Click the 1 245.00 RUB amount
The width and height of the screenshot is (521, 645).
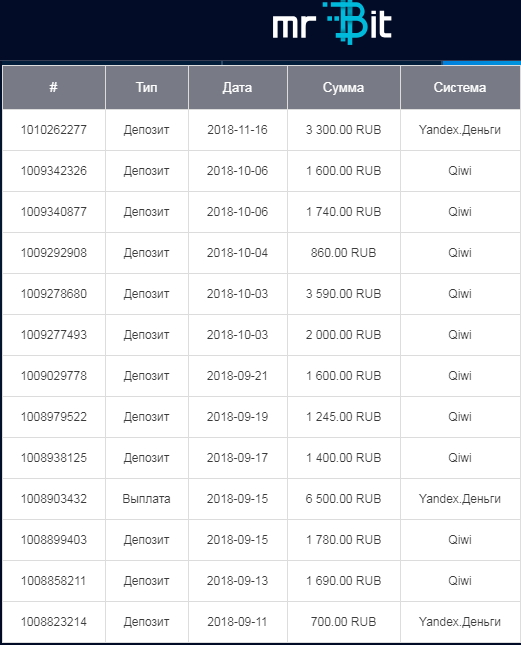pyautogui.click(x=344, y=417)
